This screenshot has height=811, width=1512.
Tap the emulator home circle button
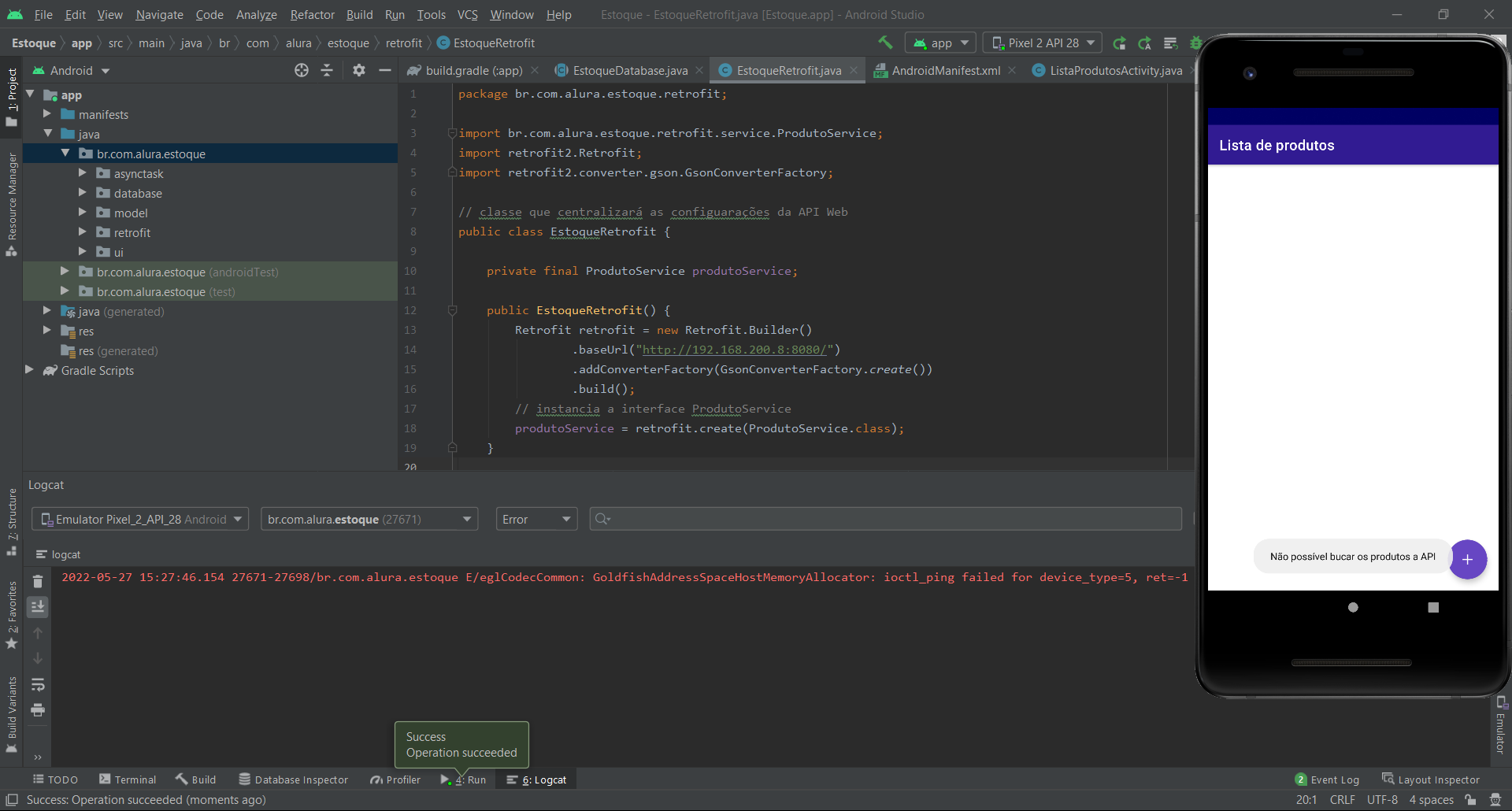(x=1353, y=607)
